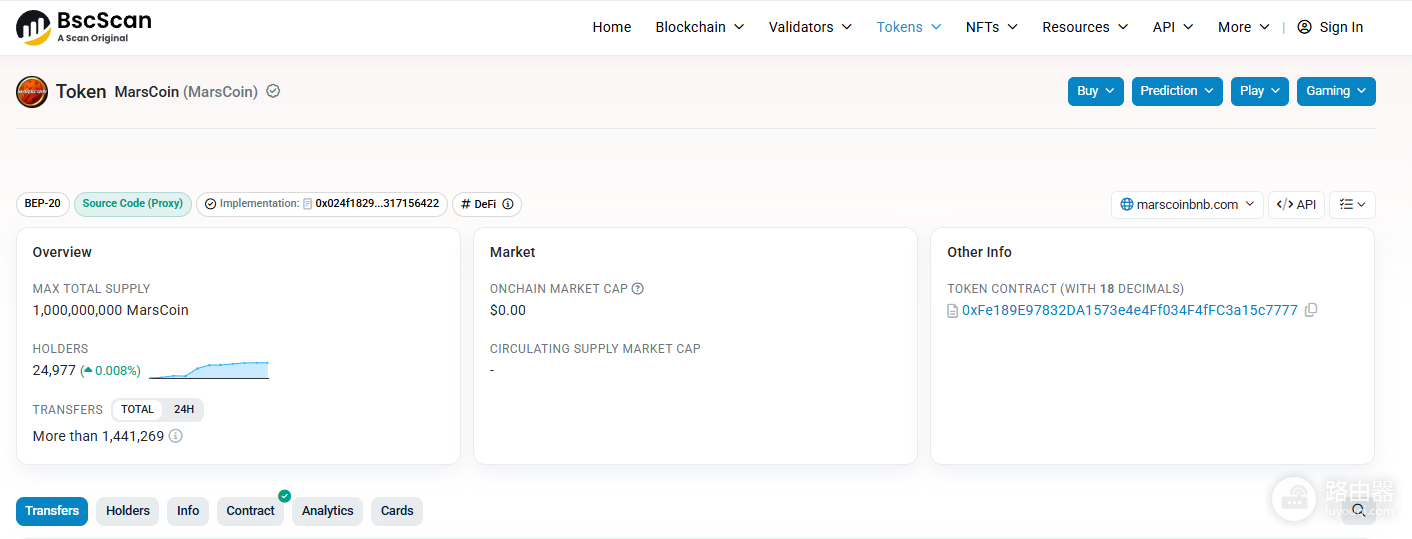Open the holders sparkline chart

(209, 370)
